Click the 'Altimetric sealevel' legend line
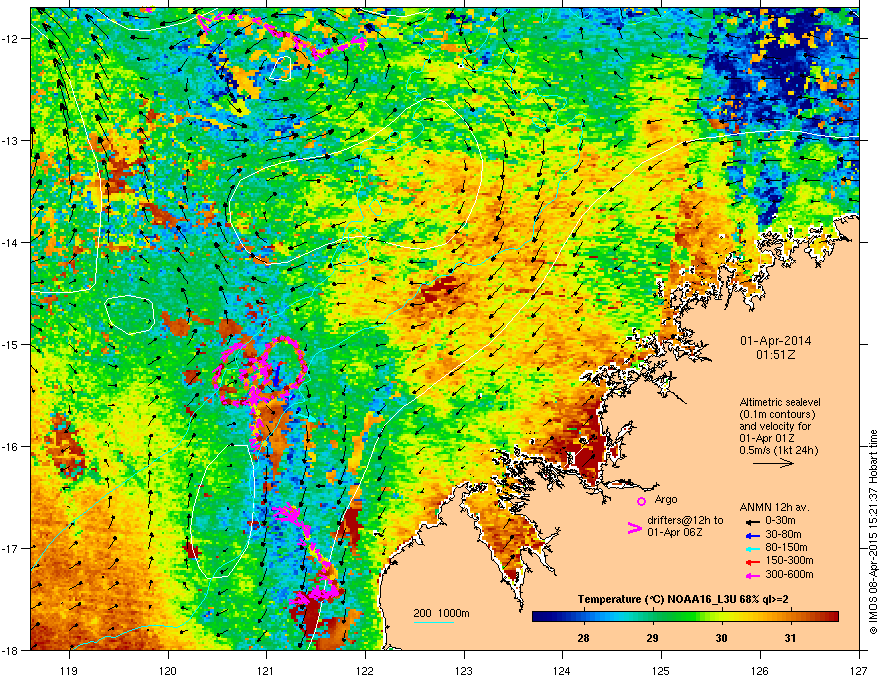880x680 pixels. click(x=780, y=402)
